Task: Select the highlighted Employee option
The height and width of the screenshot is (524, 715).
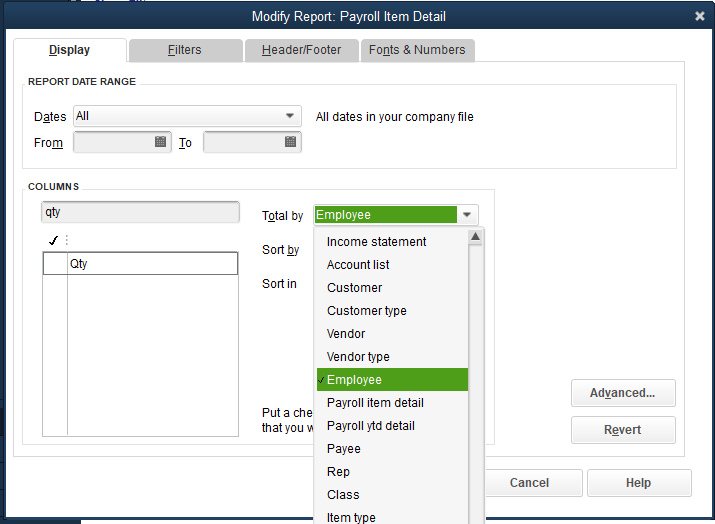Action: coord(392,380)
